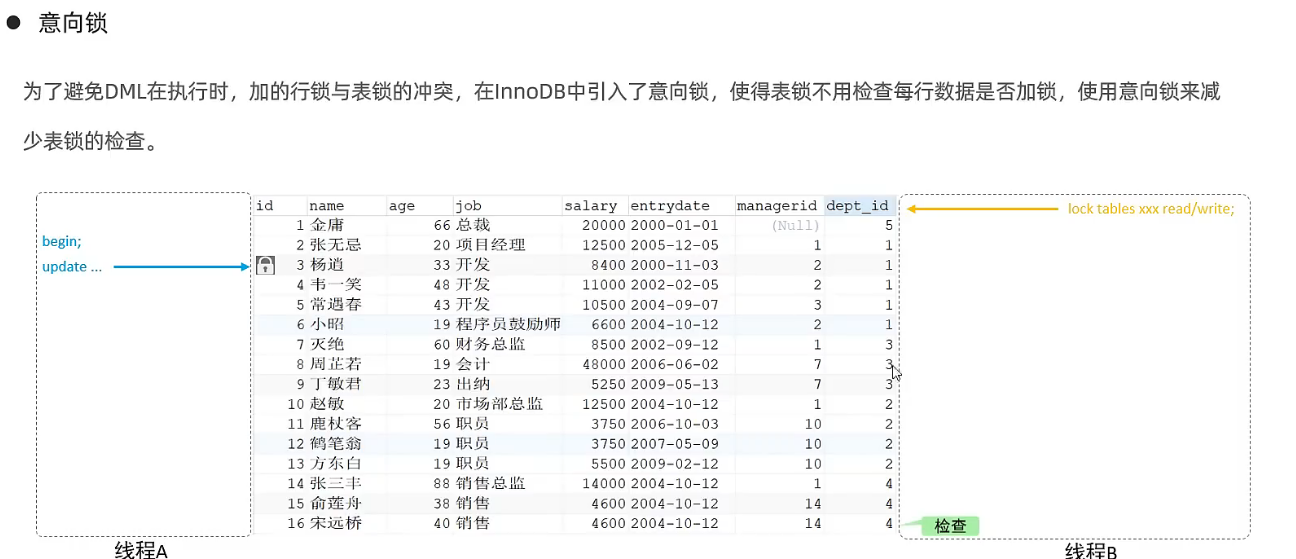Click the name cell 金庸
The image size is (1296, 559).
327,226
